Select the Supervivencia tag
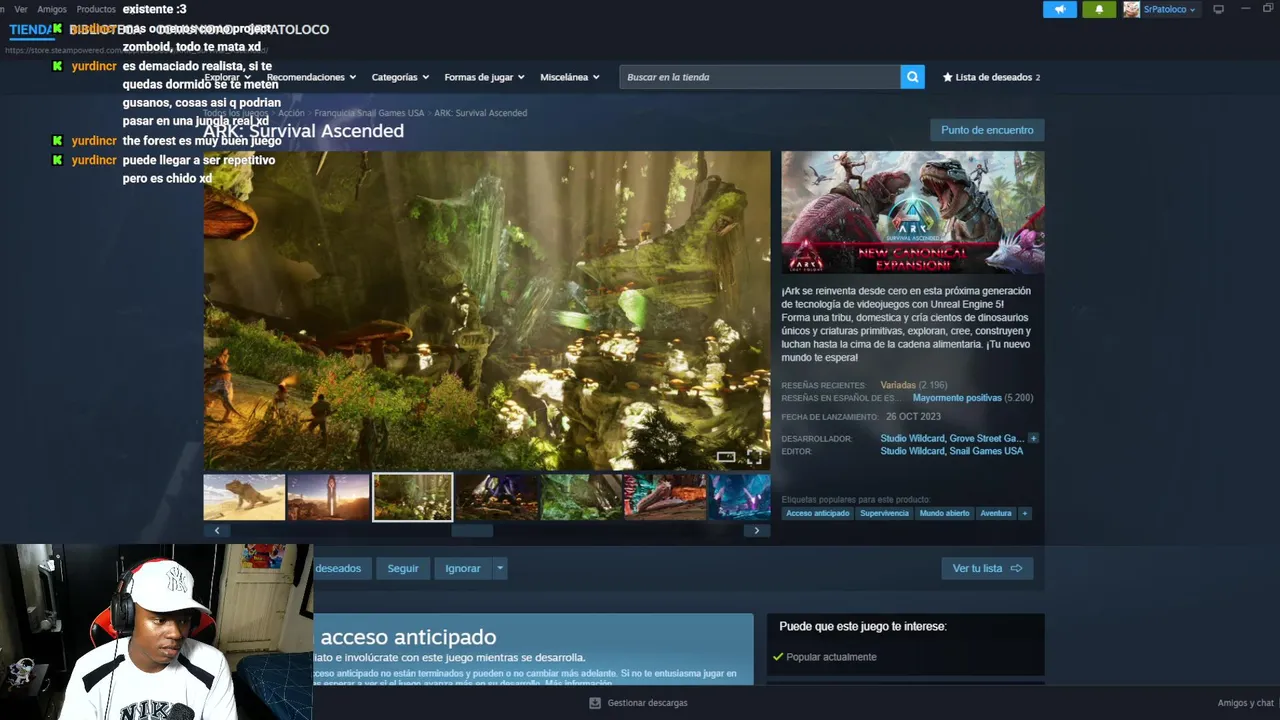This screenshot has height=720, width=1280. (885, 513)
